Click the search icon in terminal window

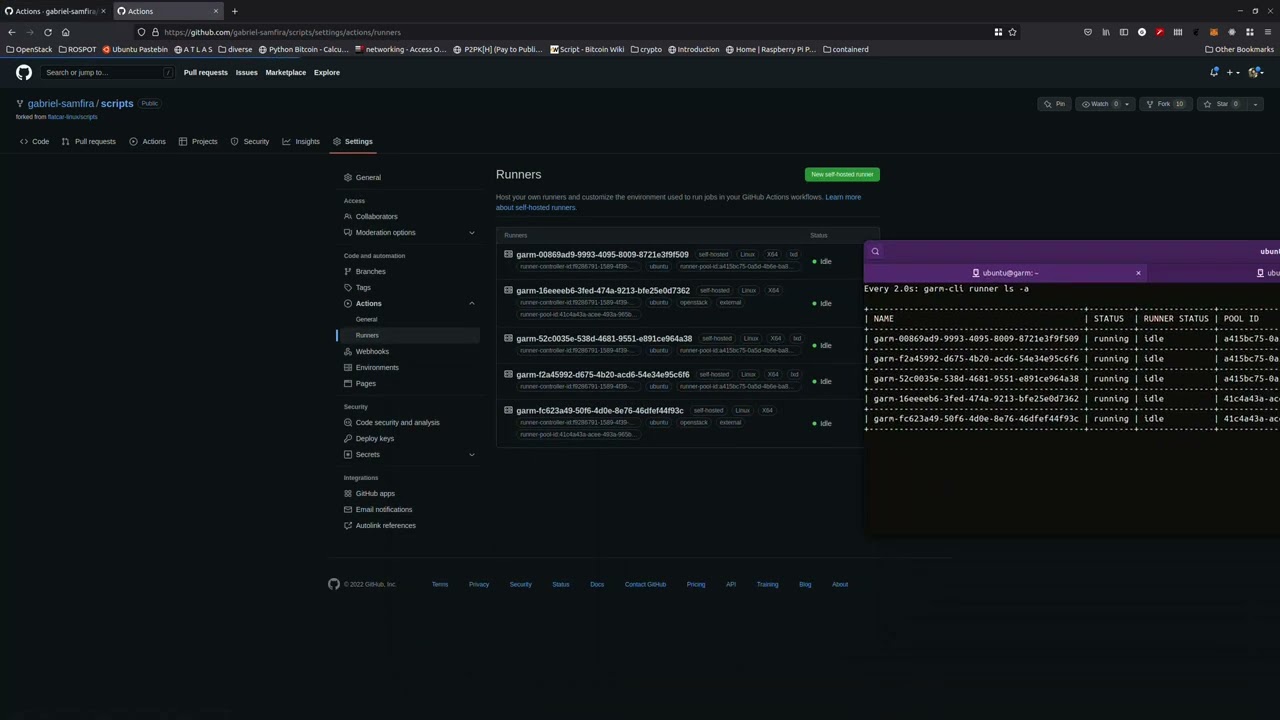click(875, 252)
